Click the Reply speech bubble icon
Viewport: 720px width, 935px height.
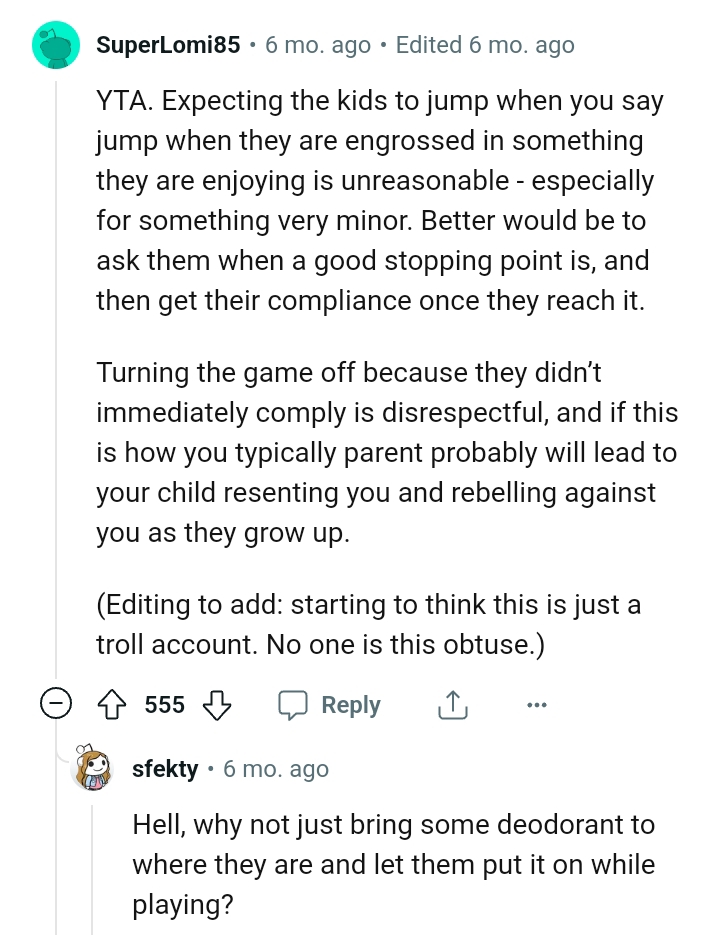pos(295,704)
